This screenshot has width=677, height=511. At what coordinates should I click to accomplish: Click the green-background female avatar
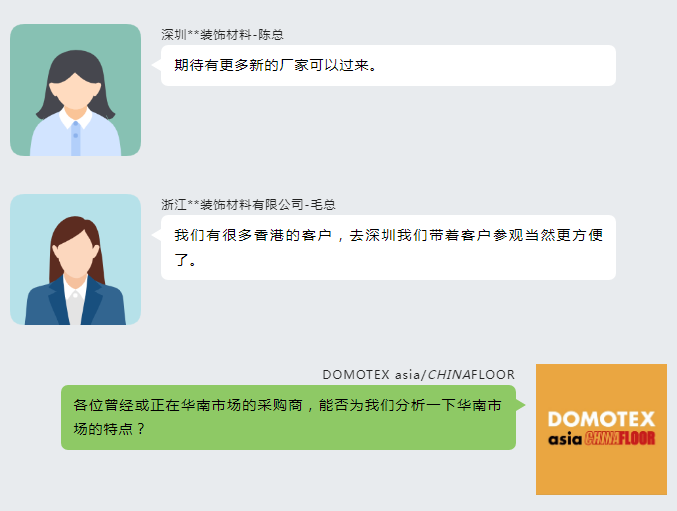coord(76,90)
